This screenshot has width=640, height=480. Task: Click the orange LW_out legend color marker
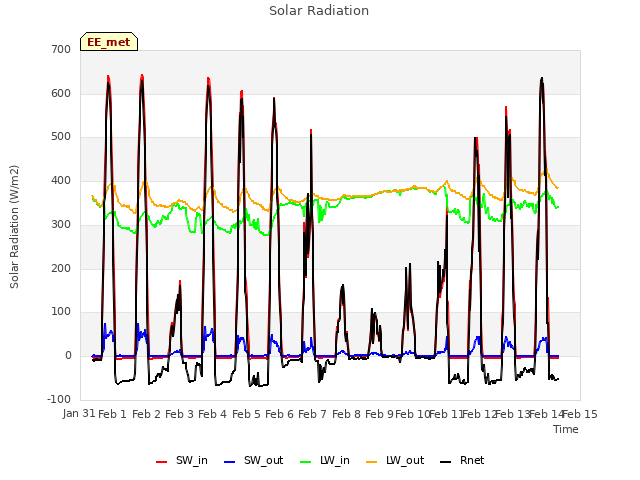pyautogui.click(x=372, y=462)
